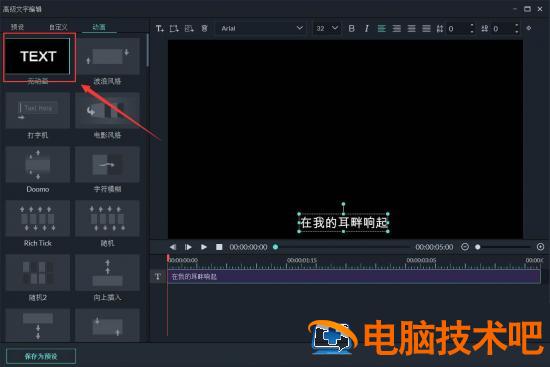
Task: Click the animation list scrollbar
Action: (x=148, y=50)
